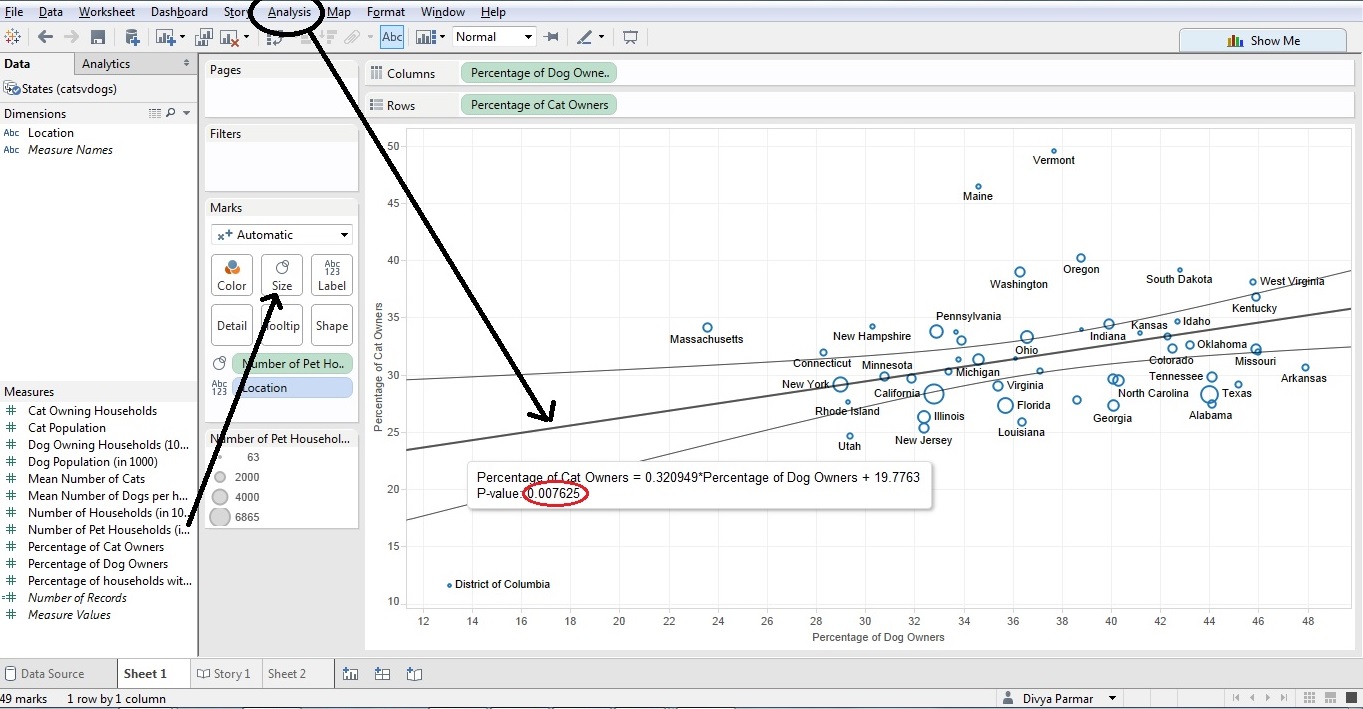
Task: Click the Percentage of Cat Owners row pill
Action: 540,105
